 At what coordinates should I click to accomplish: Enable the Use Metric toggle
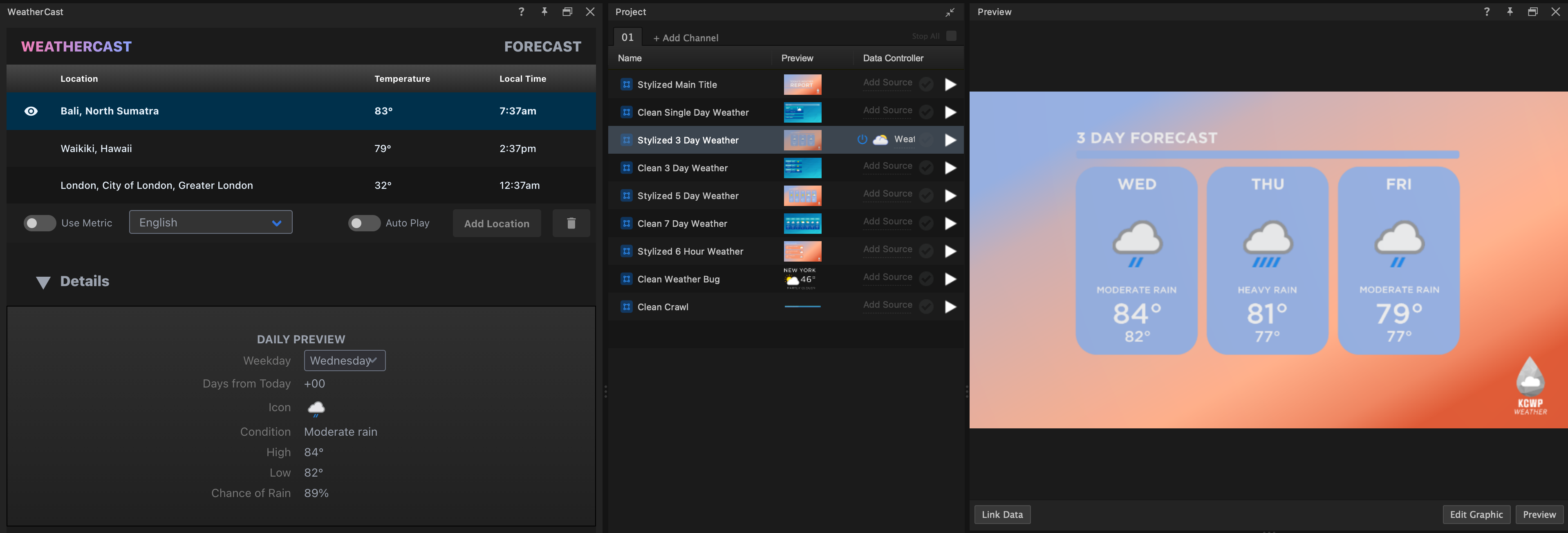tap(40, 223)
